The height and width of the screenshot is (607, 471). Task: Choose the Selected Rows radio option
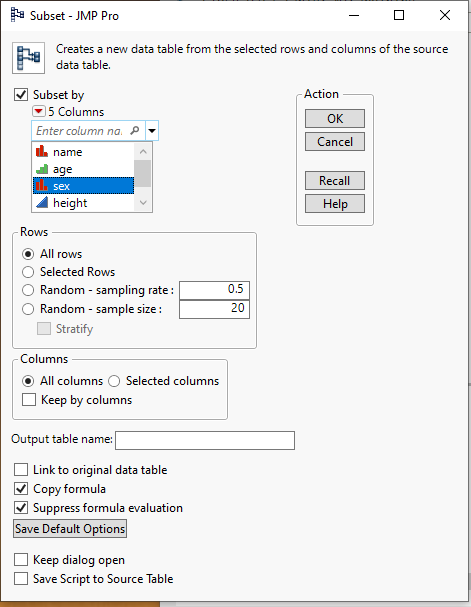tap(28, 272)
